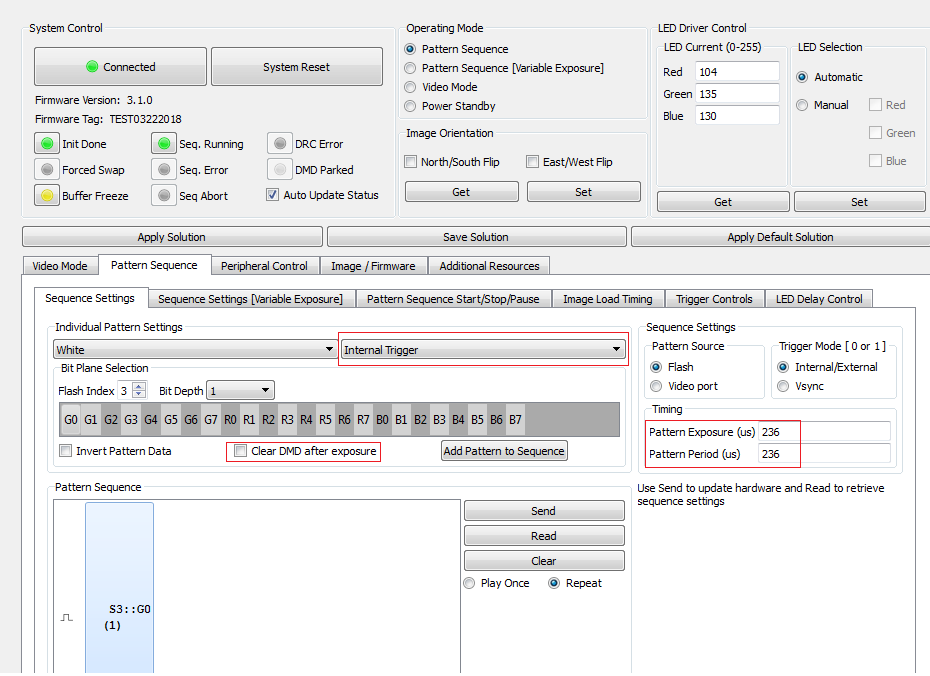Select bit plane R2
This screenshot has height=676, width=930.
coord(268,420)
